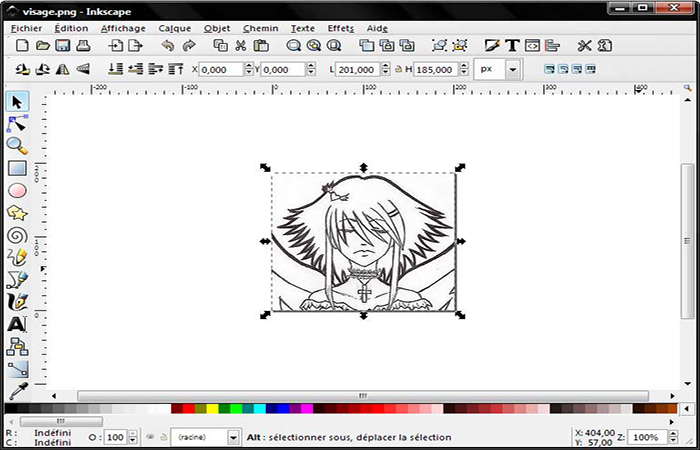Open the Chemin menu
This screenshot has width=700, height=450.
pyautogui.click(x=260, y=28)
